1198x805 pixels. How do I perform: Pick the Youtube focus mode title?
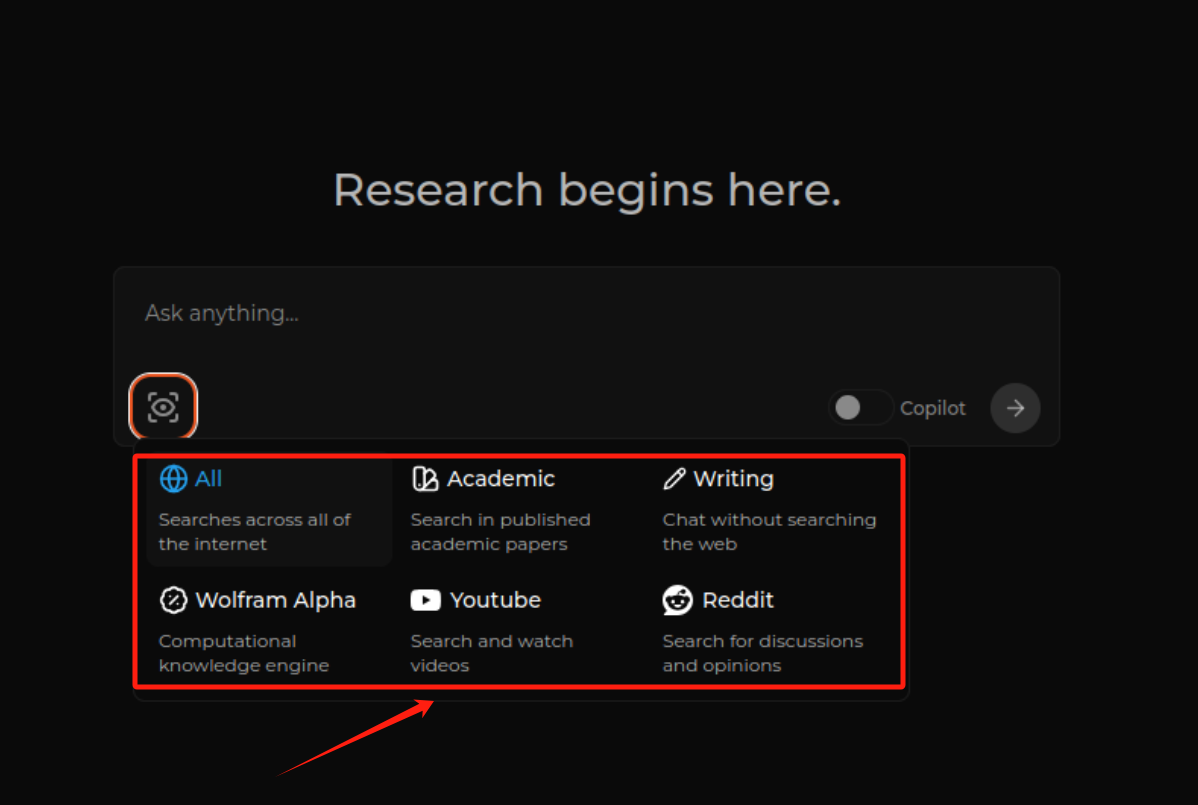495,600
